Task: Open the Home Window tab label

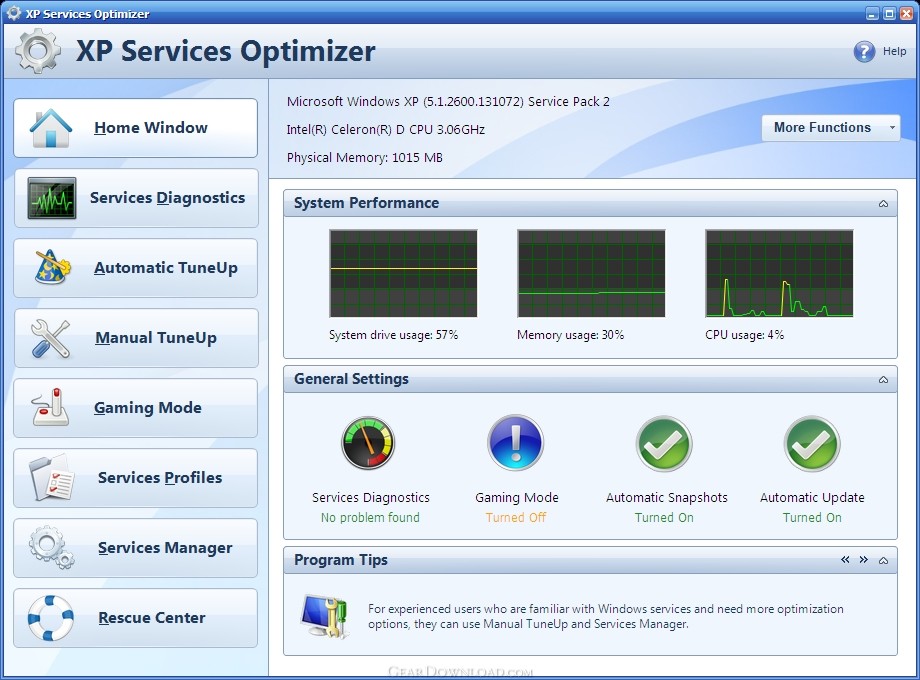Action: pos(151,128)
